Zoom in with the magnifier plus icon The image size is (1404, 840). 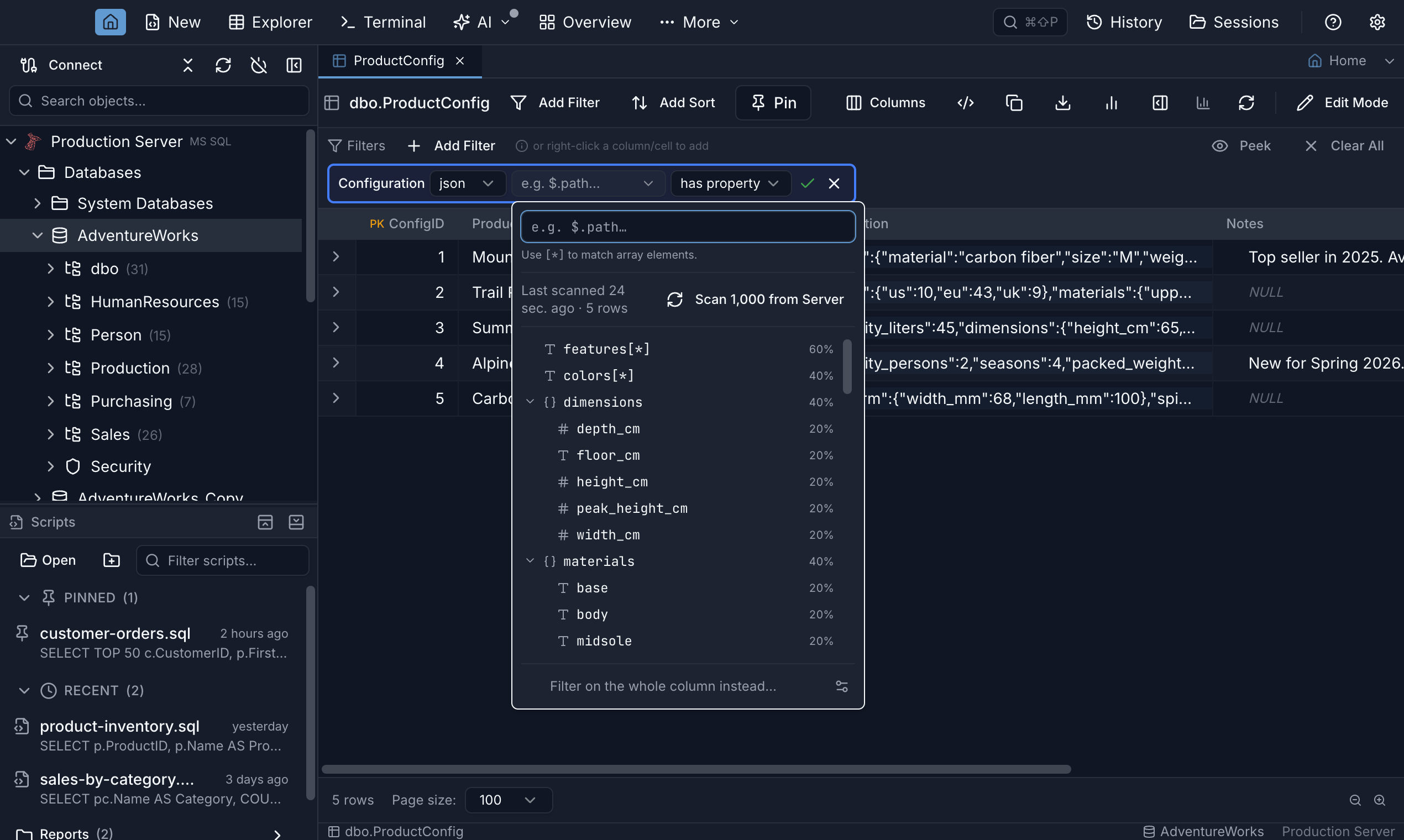pyautogui.click(x=1380, y=800)
